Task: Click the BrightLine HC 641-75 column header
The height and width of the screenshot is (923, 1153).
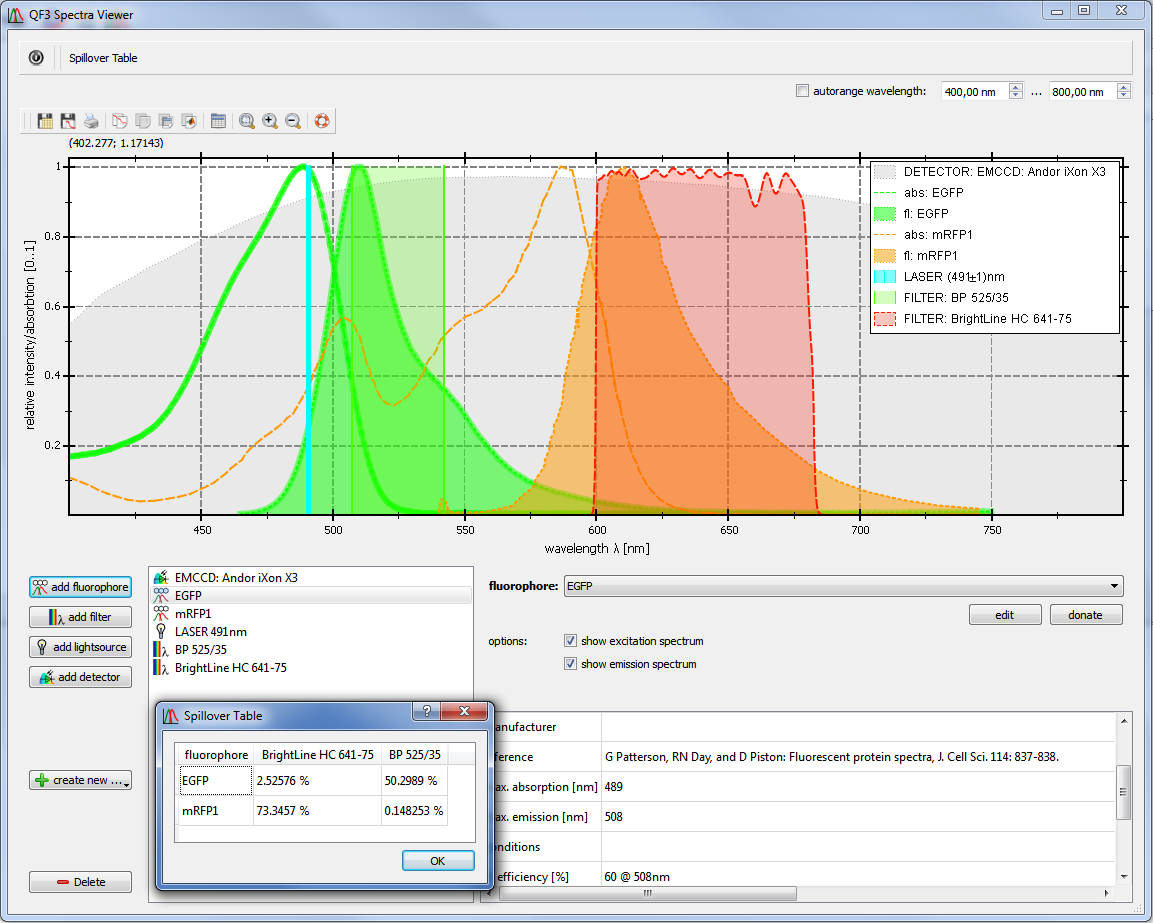Action: tap(318, 755)
